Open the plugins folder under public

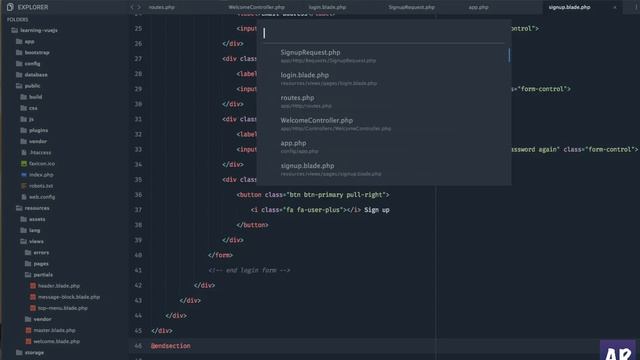[34, 130]
